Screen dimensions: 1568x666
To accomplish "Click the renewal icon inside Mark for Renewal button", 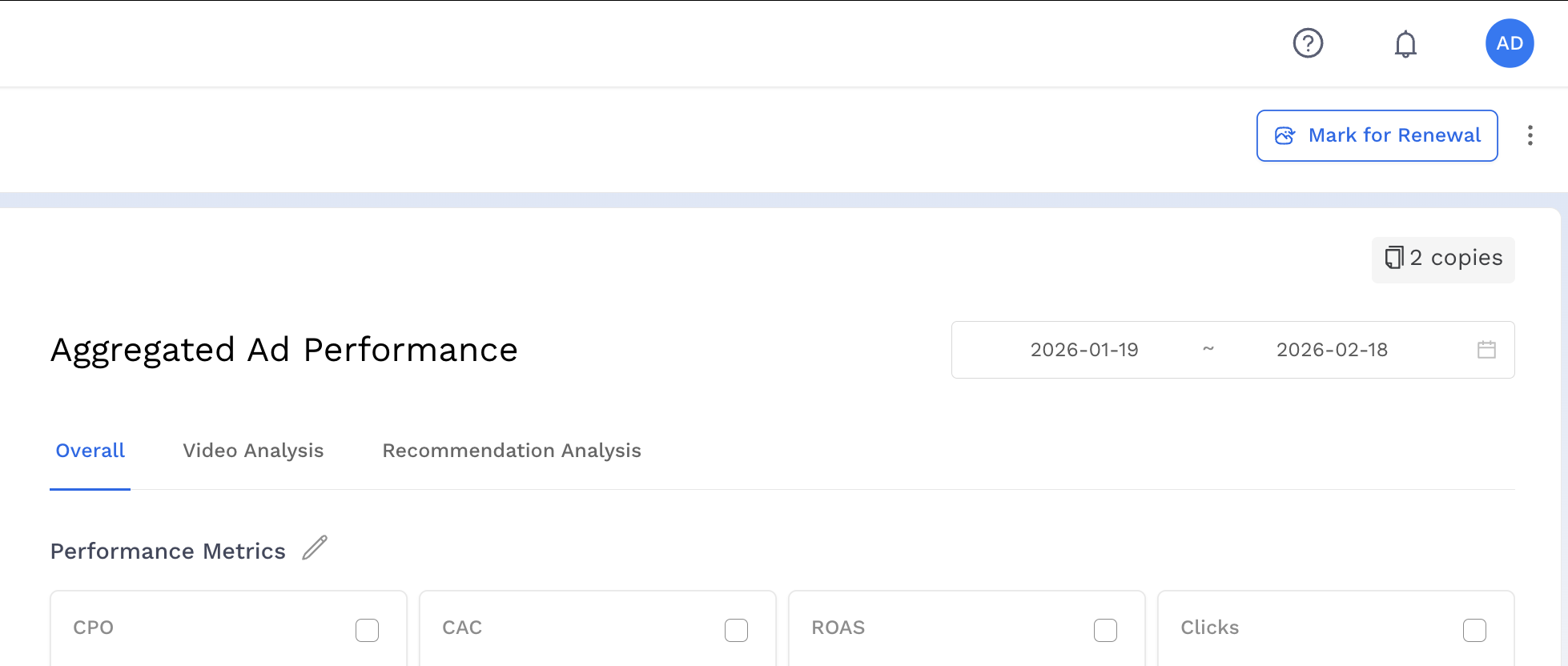I will [x=1285, y=135].
